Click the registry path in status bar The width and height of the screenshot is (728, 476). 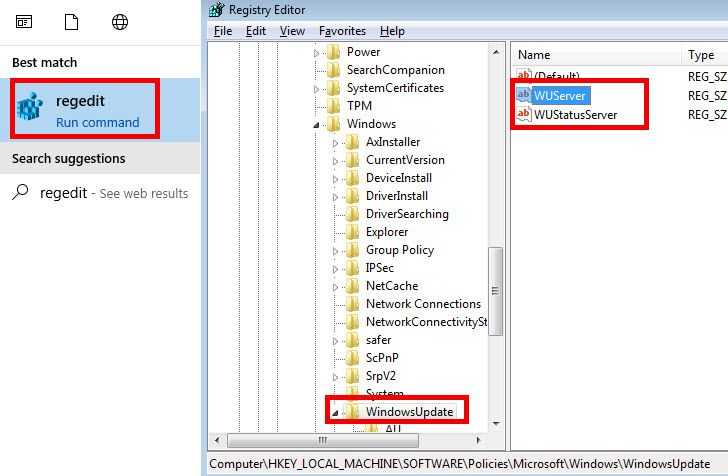[x=460, y=463]
